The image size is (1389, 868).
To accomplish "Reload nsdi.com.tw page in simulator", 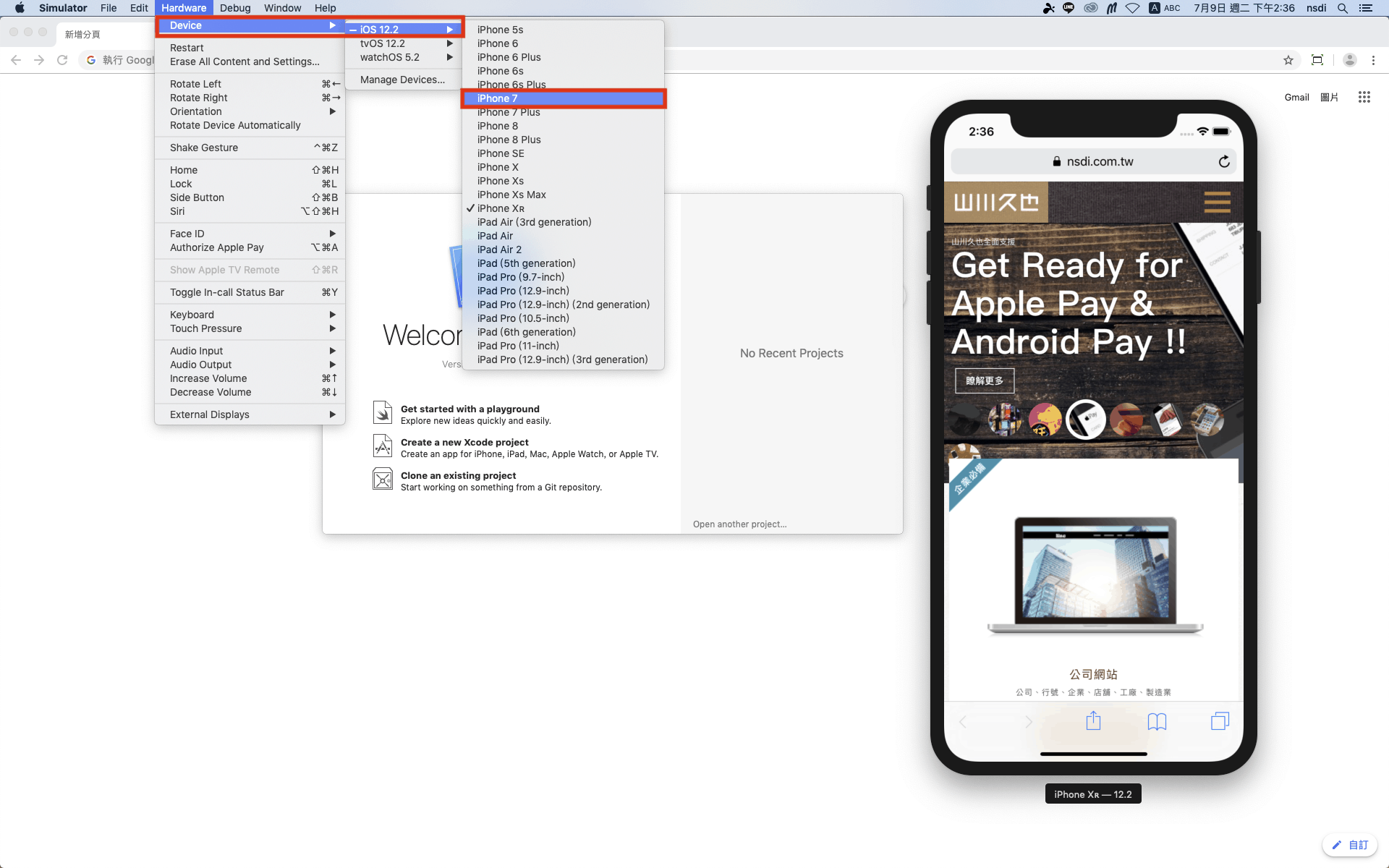I will click(1224, 161).
